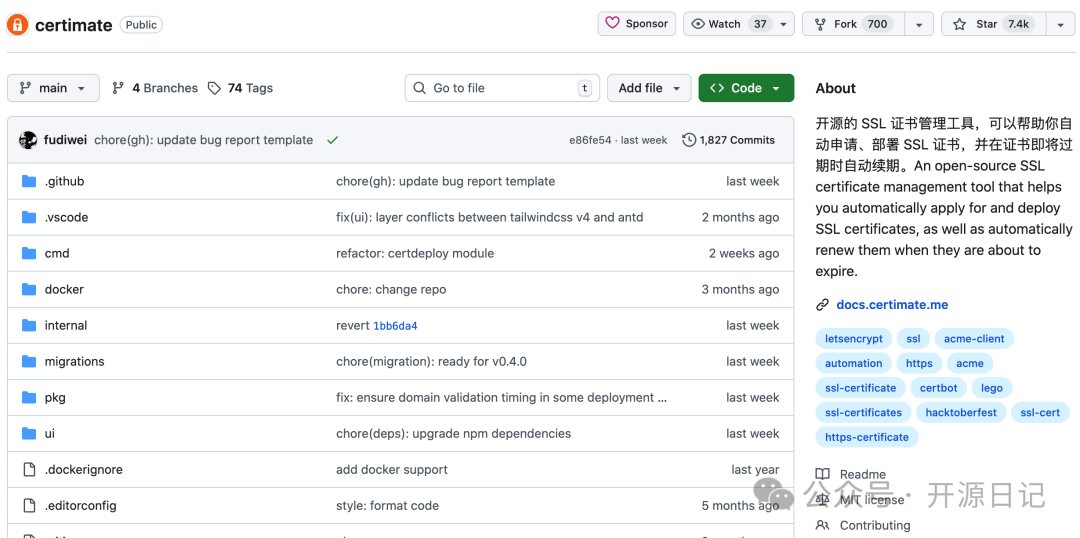Click the docs.certimate.me link
The image size is (1080, 538).
pos(892,305)
